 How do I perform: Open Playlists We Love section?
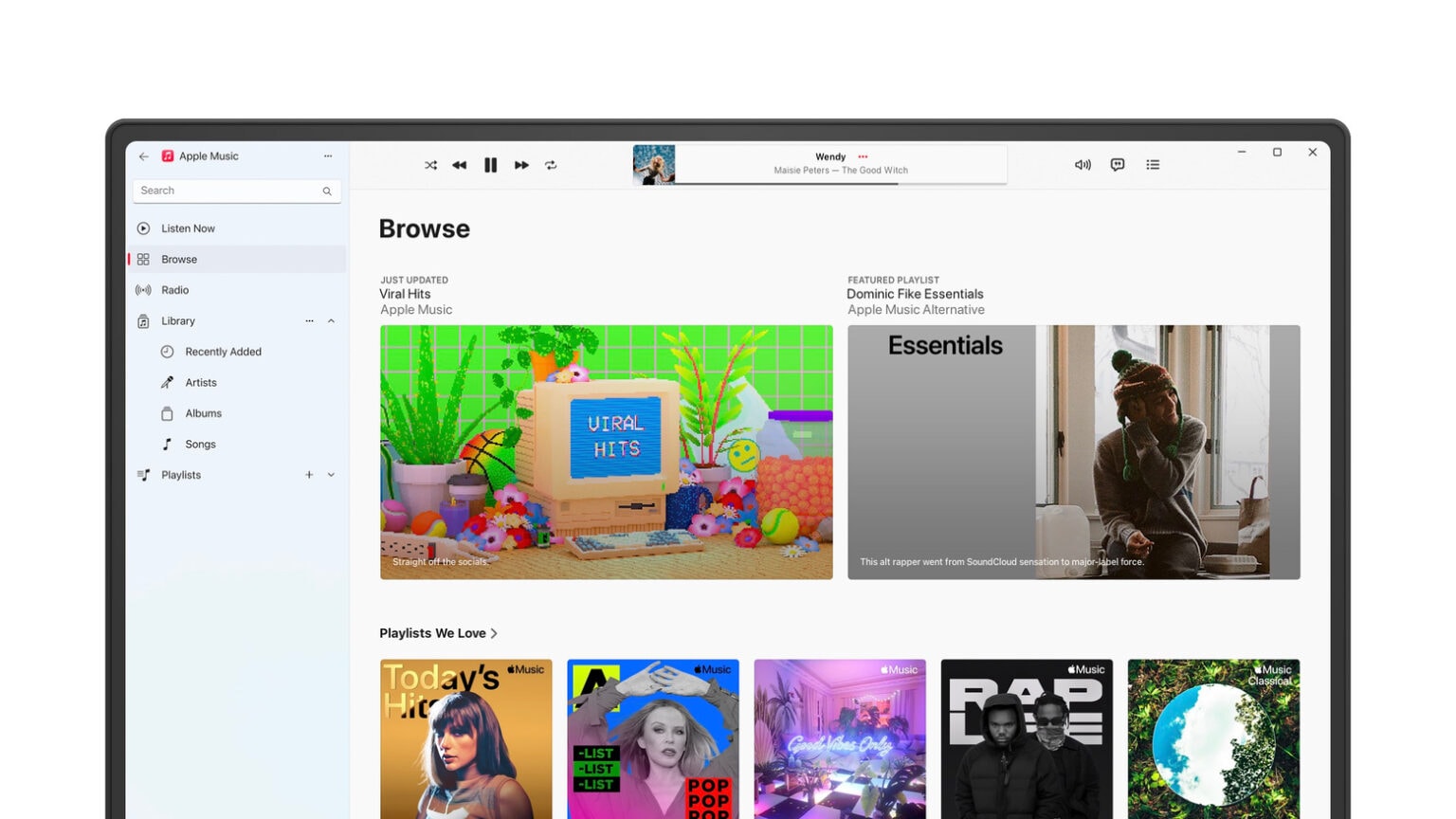[x=438, y=633]
